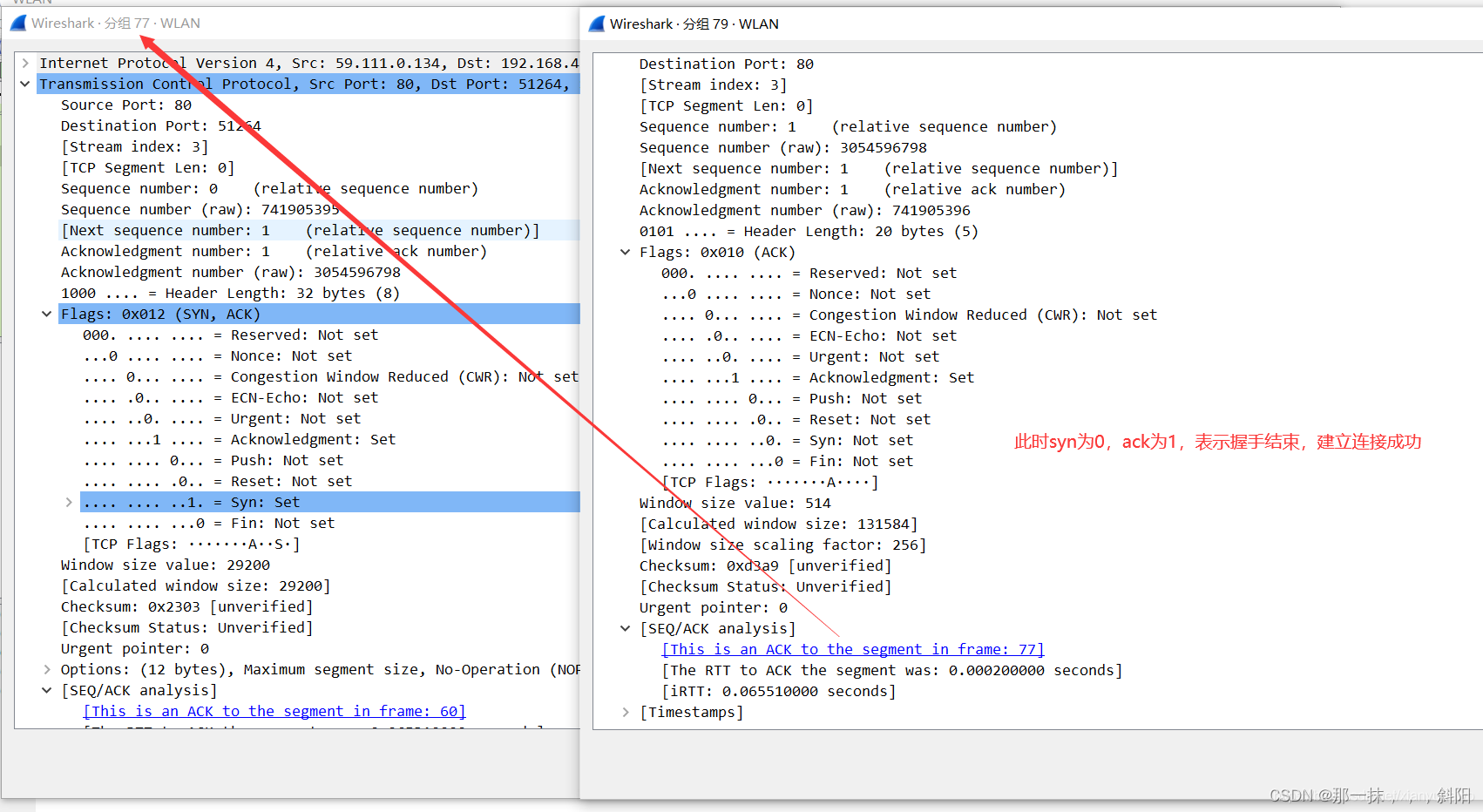The height and width of the screenshot is (812, 1483).
Task: Select Reserved: Not set row in the packet 79 window
Action: pos(809,273)
